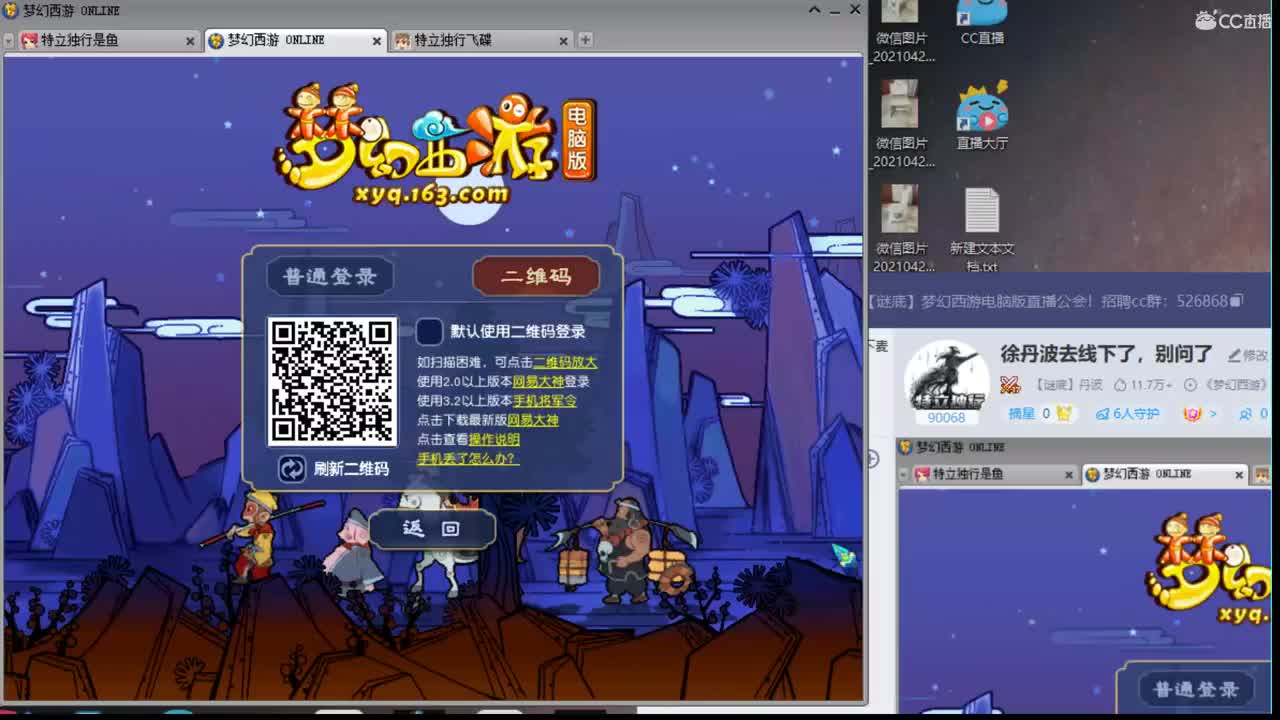Click the 刷新二维码 refresh icon
This screenshot has height=720, width=1280.
292,468
